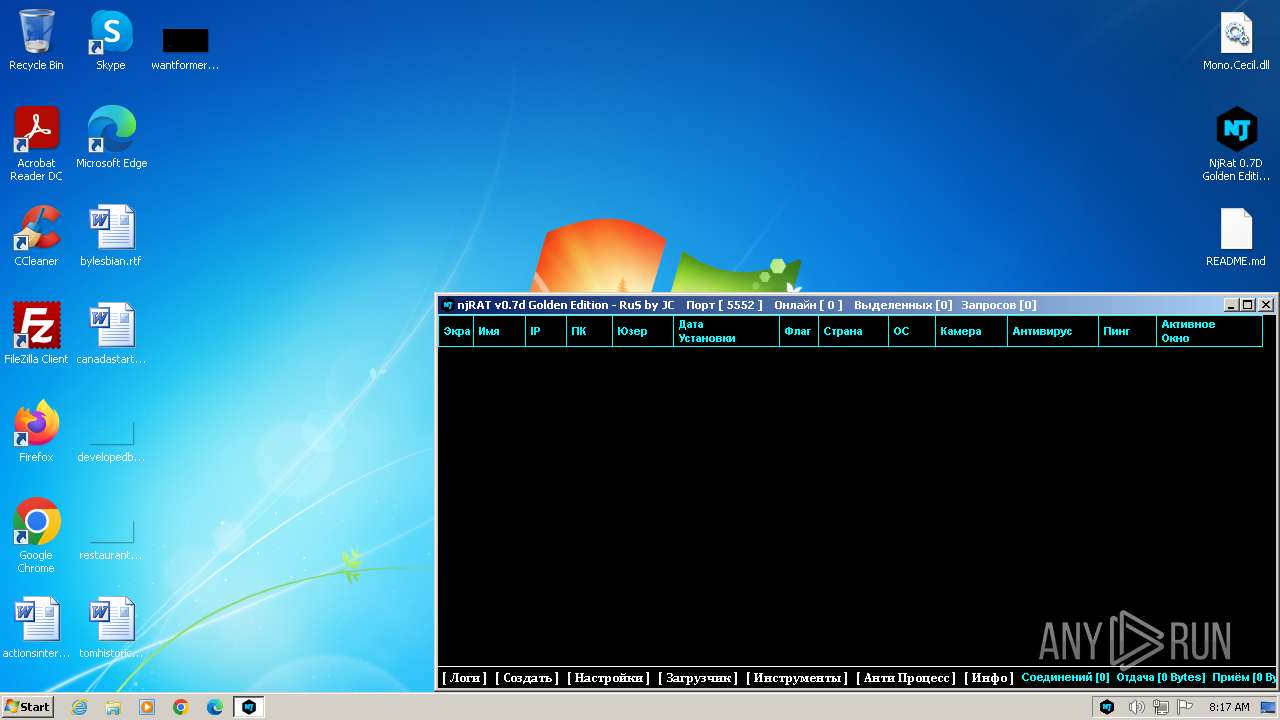This screenshot has width=1280, height=720.
Task: Sort by the Дата Установки column header
Action: coord(726,331)
